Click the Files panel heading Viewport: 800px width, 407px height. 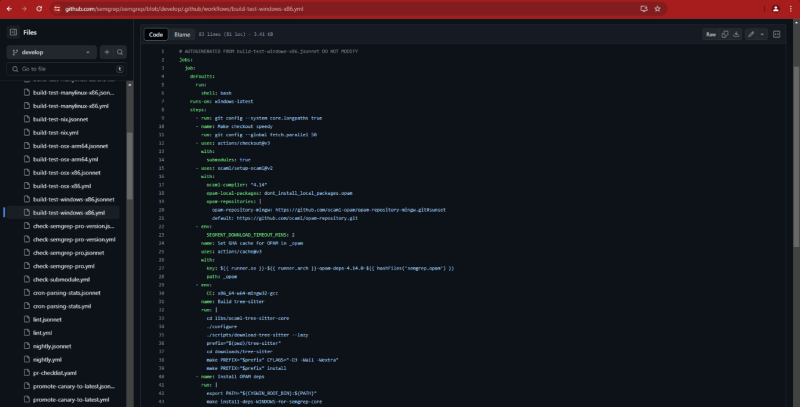[30, 32]
